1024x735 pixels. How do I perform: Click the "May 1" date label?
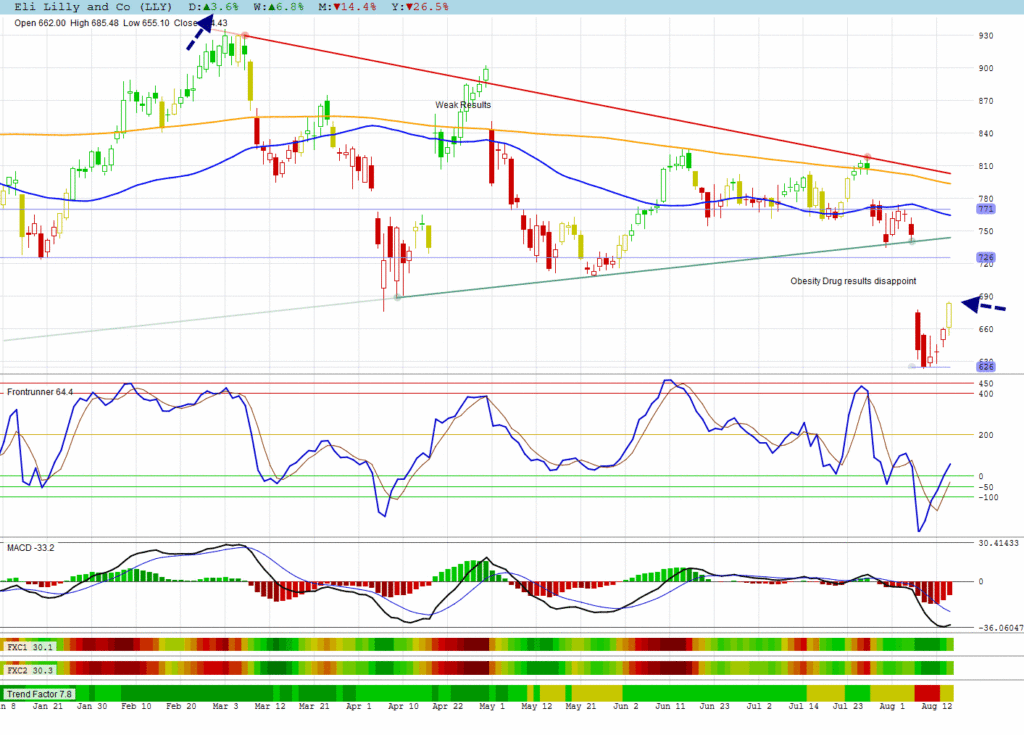(492, 706)
